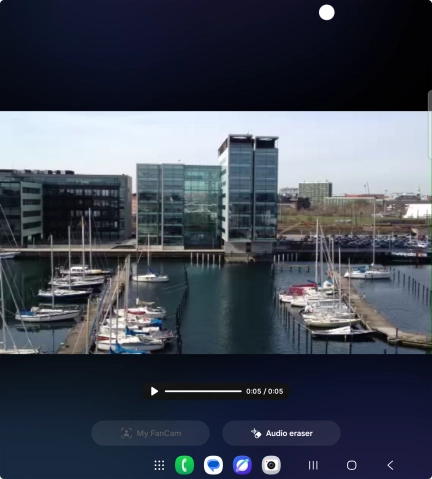Open the app drawer grid icon
This screenshot has width=432, height=479.
pos(159,465)
